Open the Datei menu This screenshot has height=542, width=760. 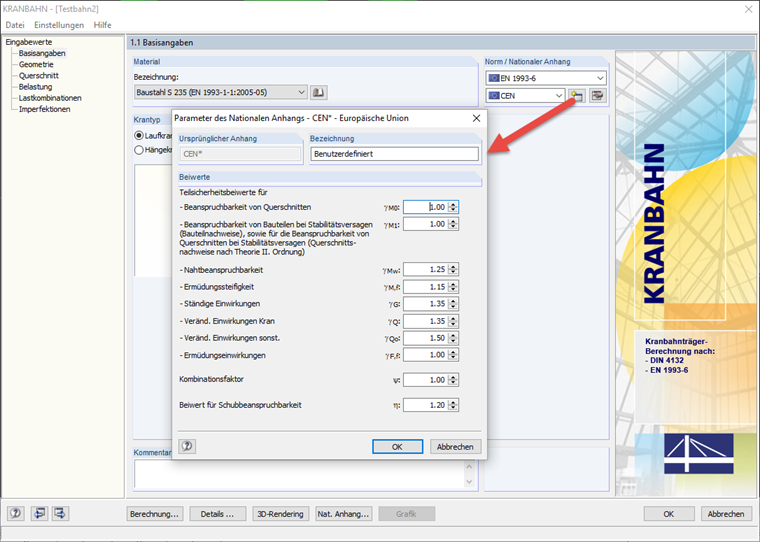coord(15,25)
